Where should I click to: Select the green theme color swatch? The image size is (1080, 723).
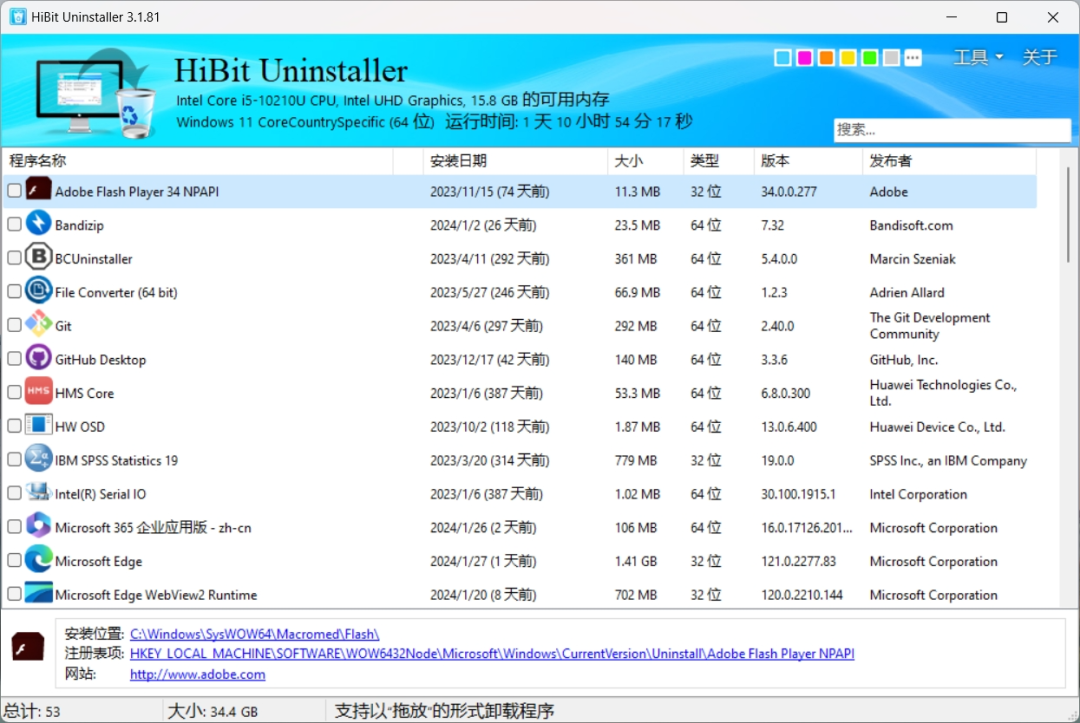[x=869, y=58]
